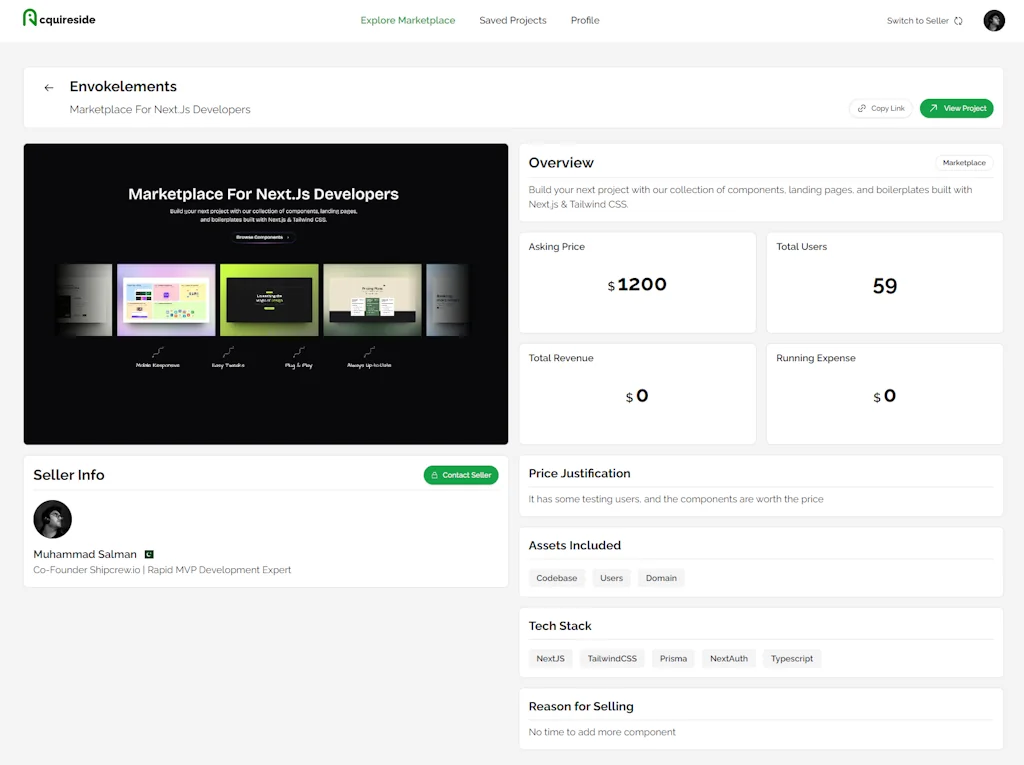
Task: Click Muhammad Salman's profile photo
Action: 52,519
